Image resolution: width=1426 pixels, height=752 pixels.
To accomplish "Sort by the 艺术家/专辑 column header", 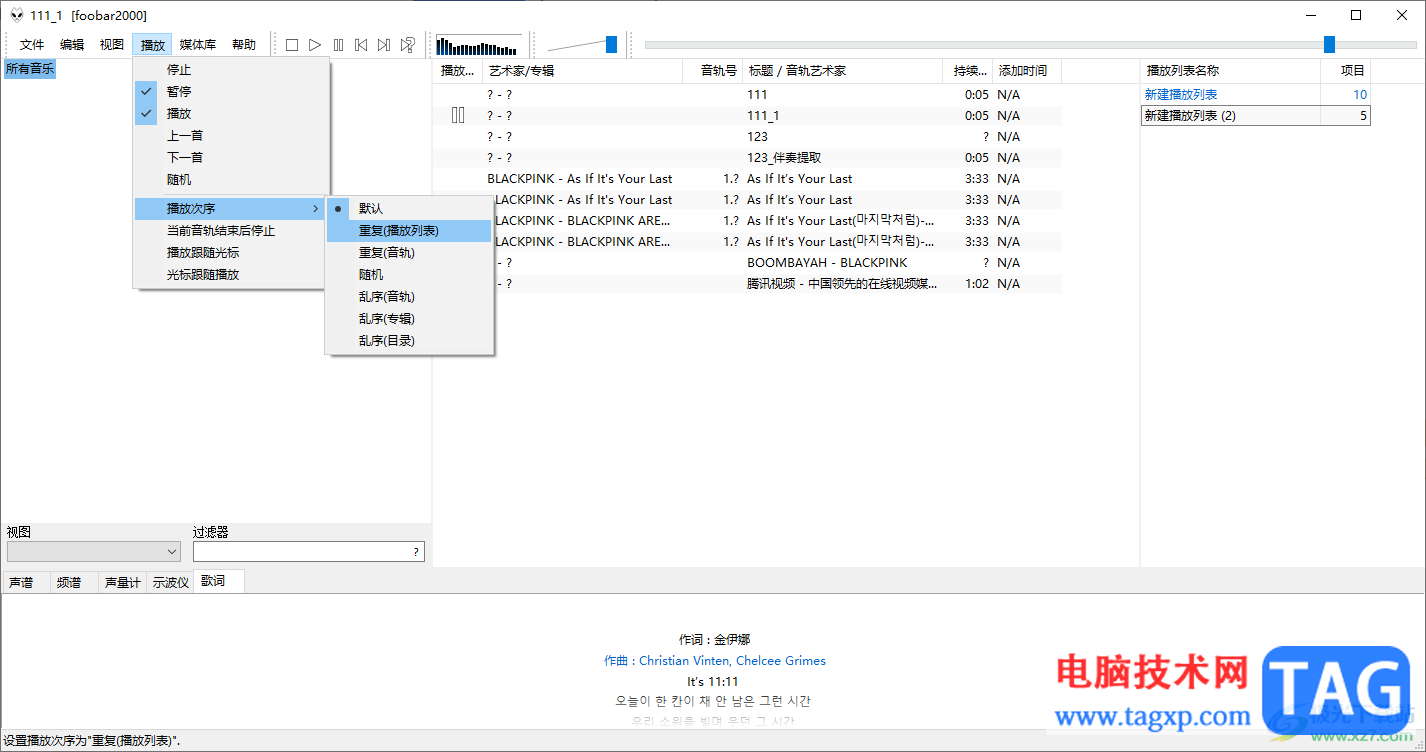I will [x=583, y=71].
